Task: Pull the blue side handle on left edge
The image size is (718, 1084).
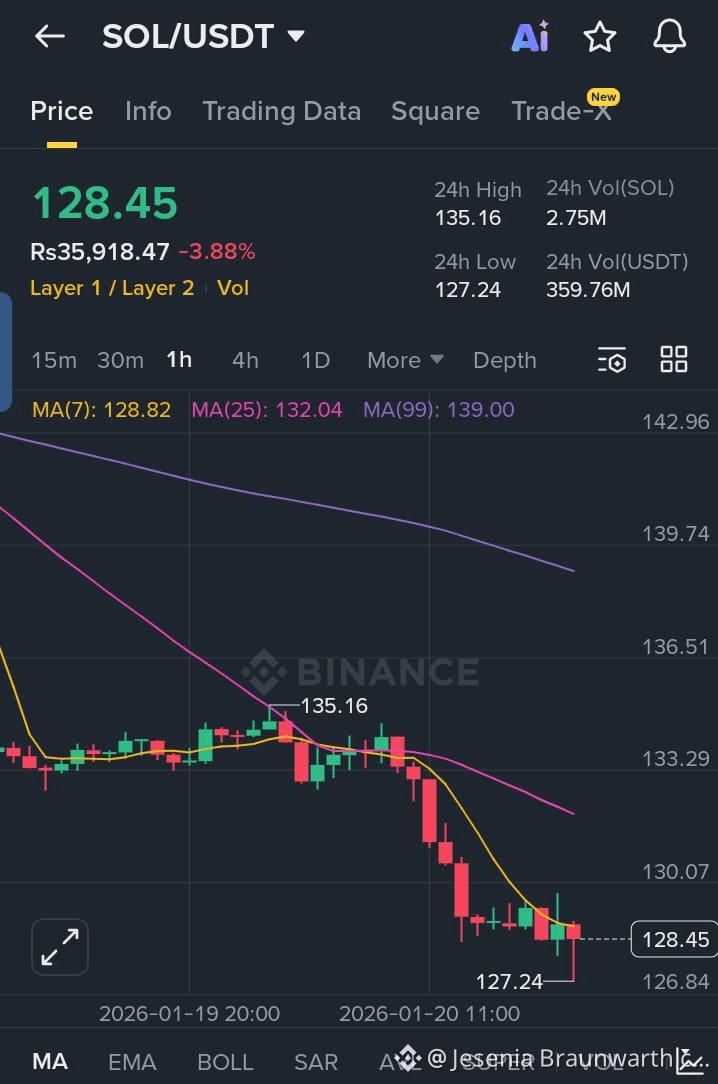Action: (x=6, y=351)
